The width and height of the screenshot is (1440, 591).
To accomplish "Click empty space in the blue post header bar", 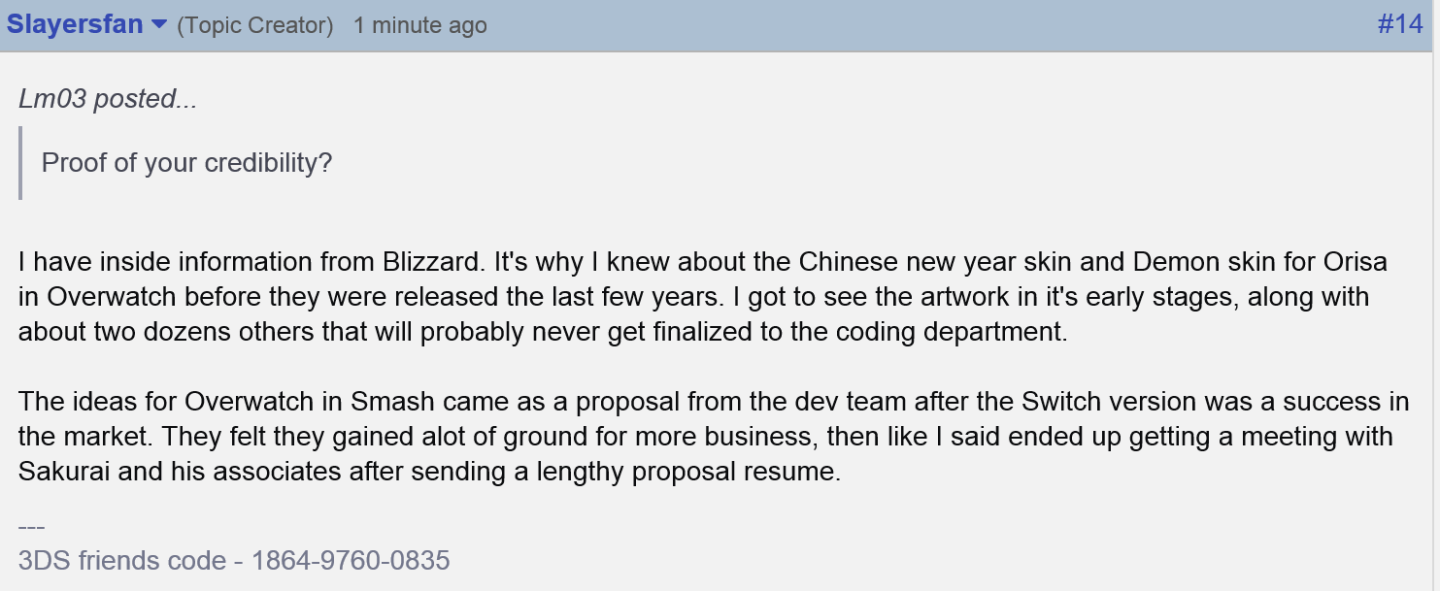I will (x=900, y=25).
